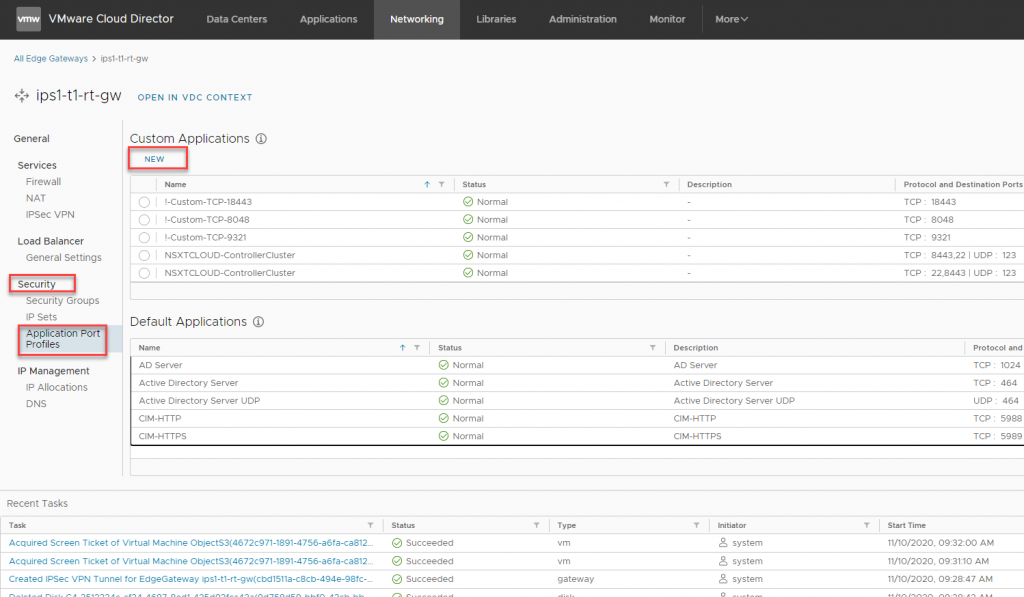
Task: Click the info icon beside Custom Applications
Action: click(261, 139)
